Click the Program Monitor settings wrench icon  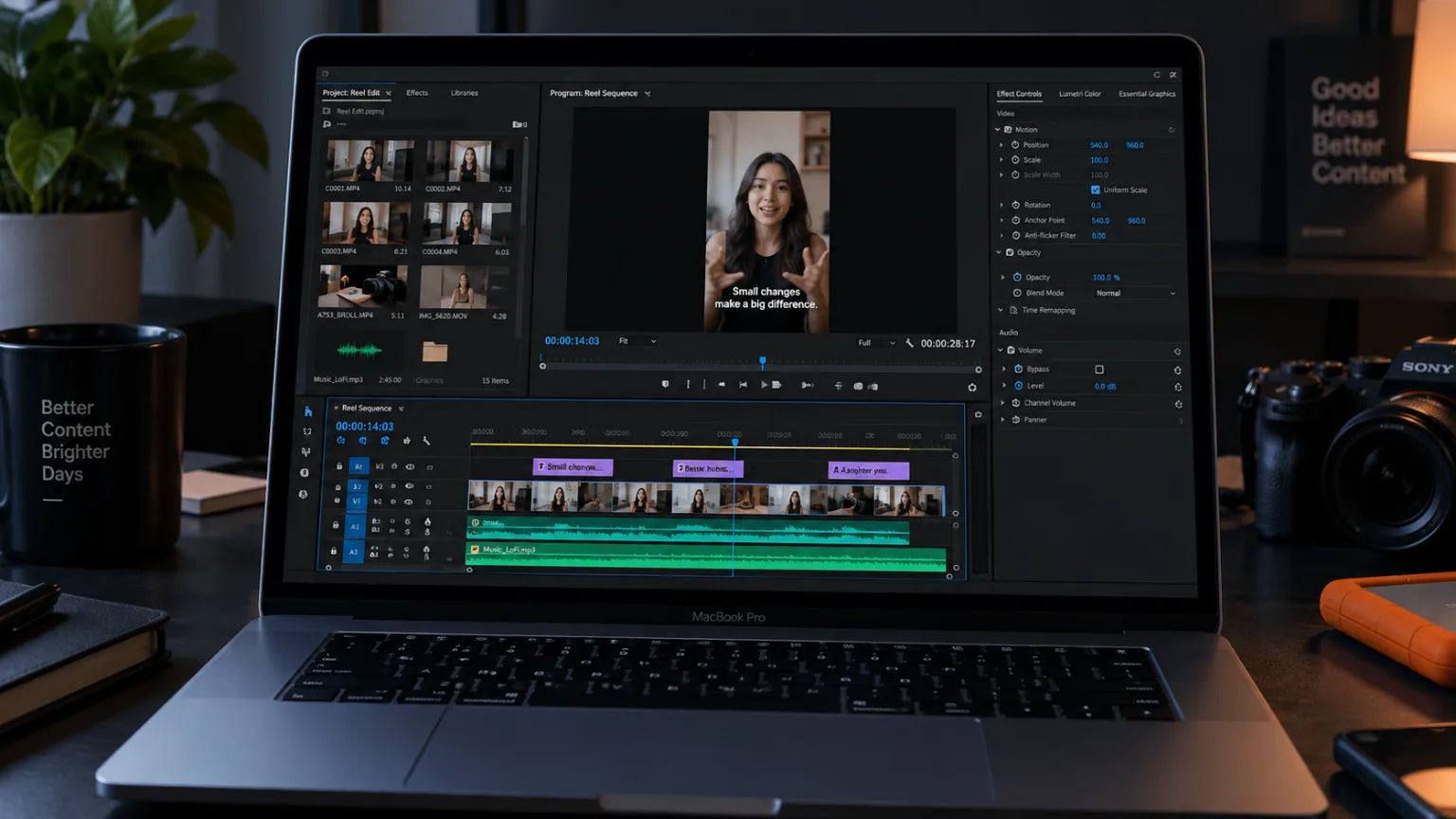click(x=910, y=343)
